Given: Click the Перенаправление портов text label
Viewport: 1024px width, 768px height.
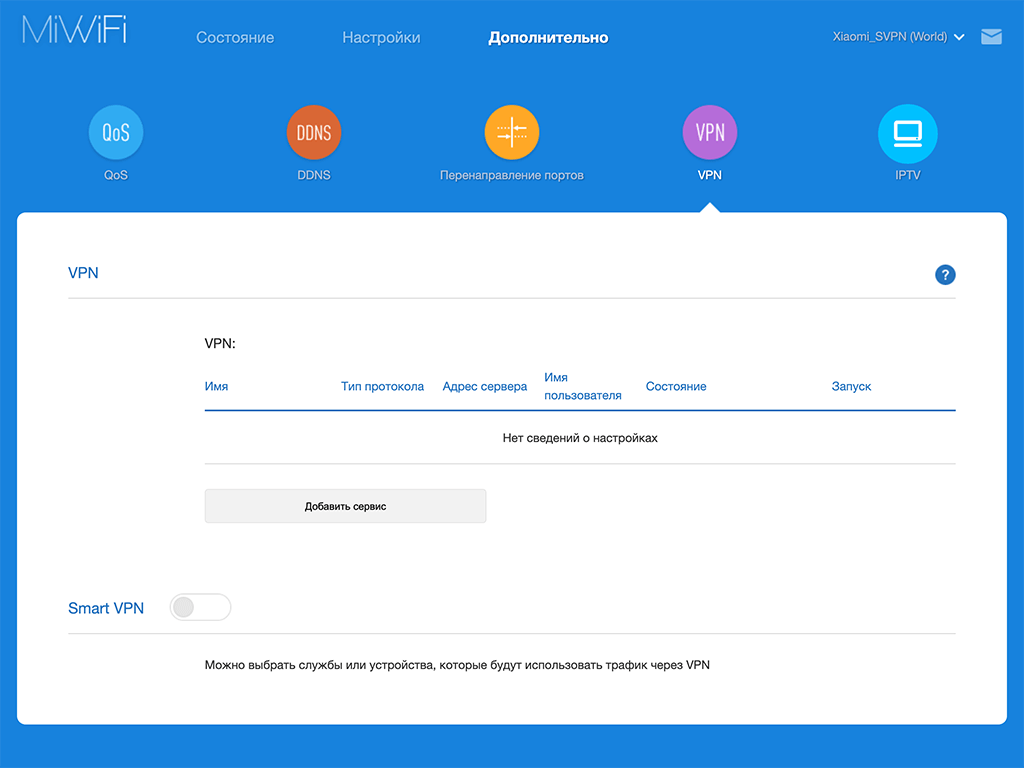Looking at the screenshot, I should (x=512, y=175).
